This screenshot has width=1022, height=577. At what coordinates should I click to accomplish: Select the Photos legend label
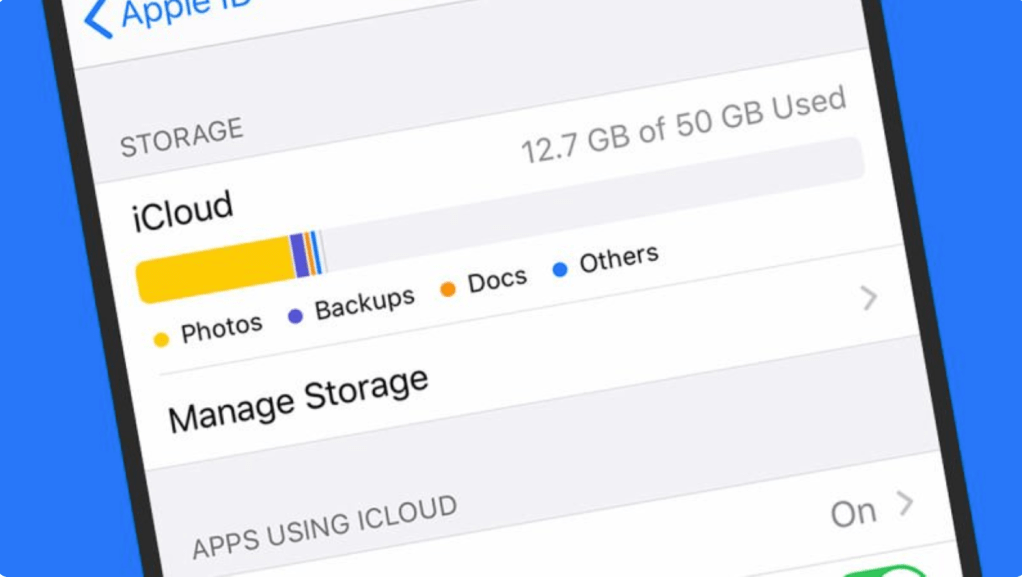pyautogui.click(x=221, y=328)
